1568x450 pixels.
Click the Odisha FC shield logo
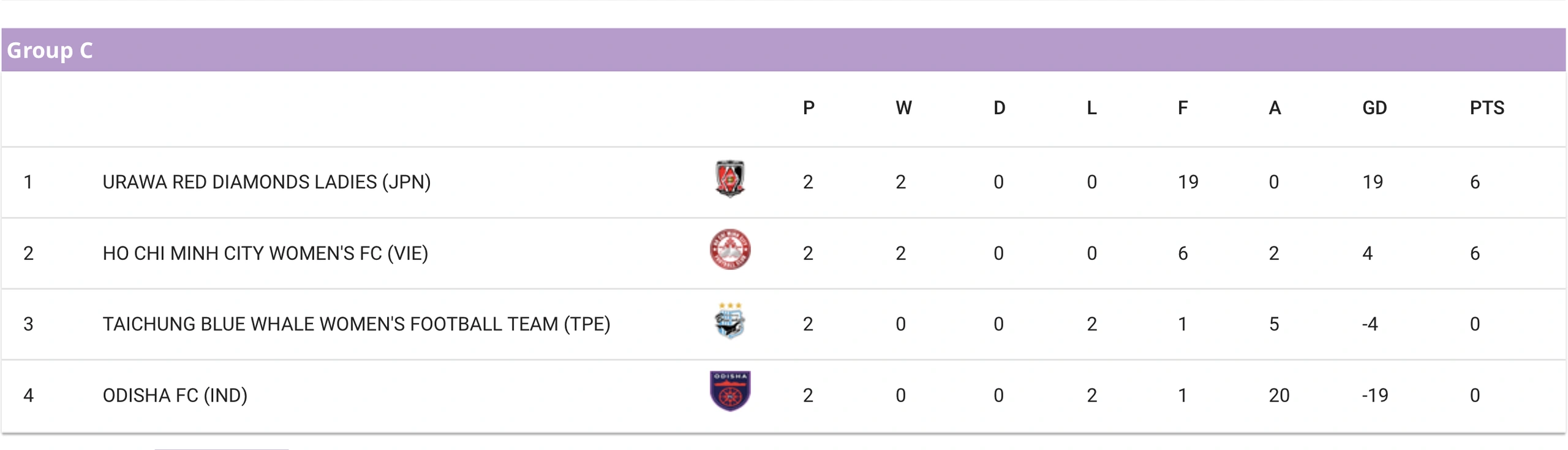point(729,391)
